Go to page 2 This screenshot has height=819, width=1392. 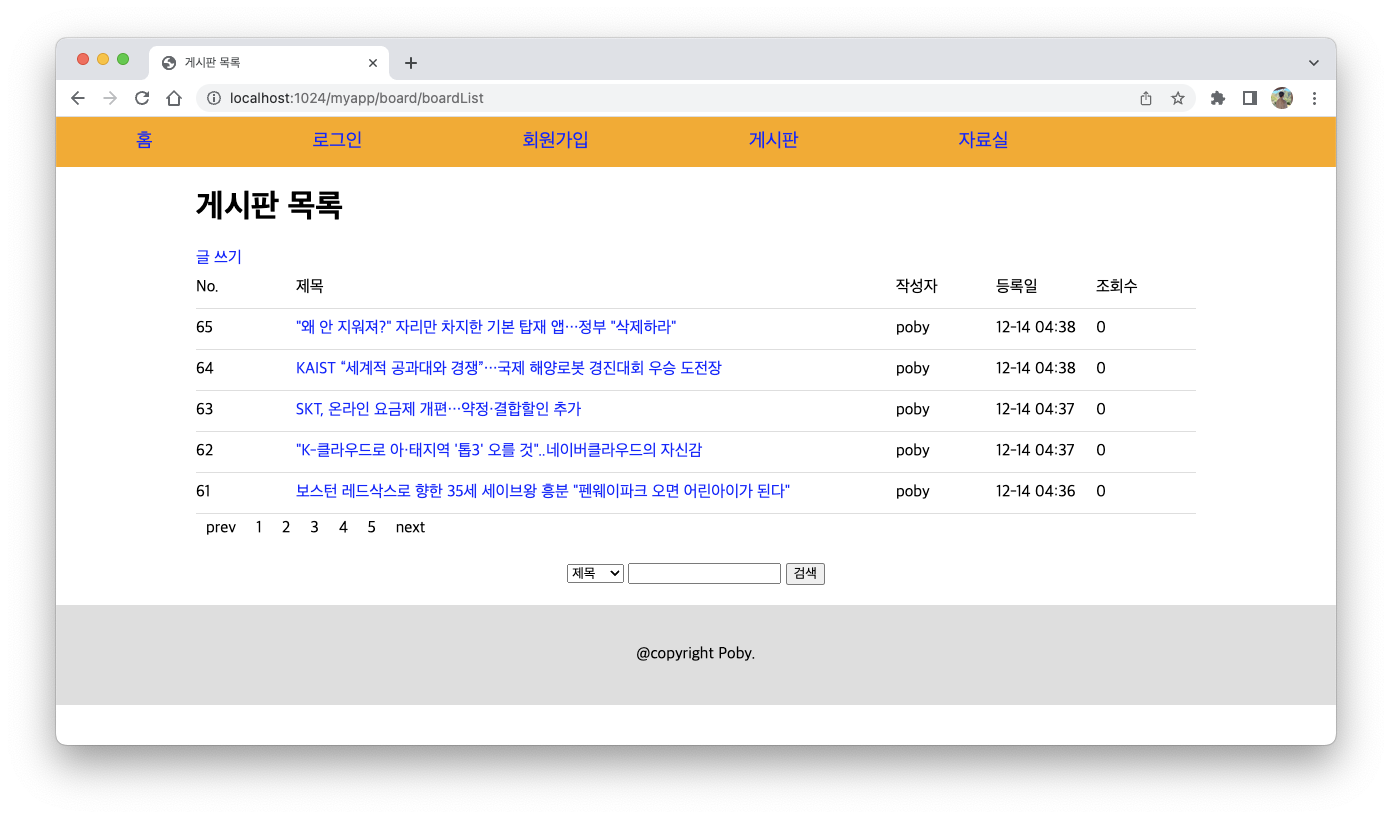pos(286,527)
